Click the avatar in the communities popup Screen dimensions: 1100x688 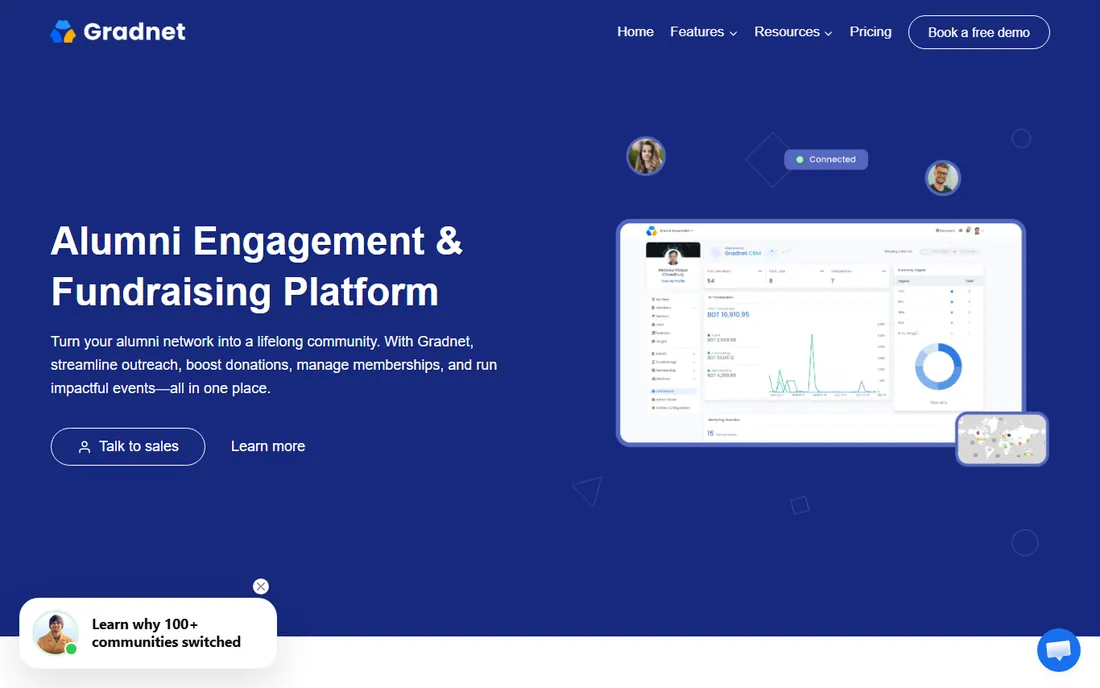point(55,633)
